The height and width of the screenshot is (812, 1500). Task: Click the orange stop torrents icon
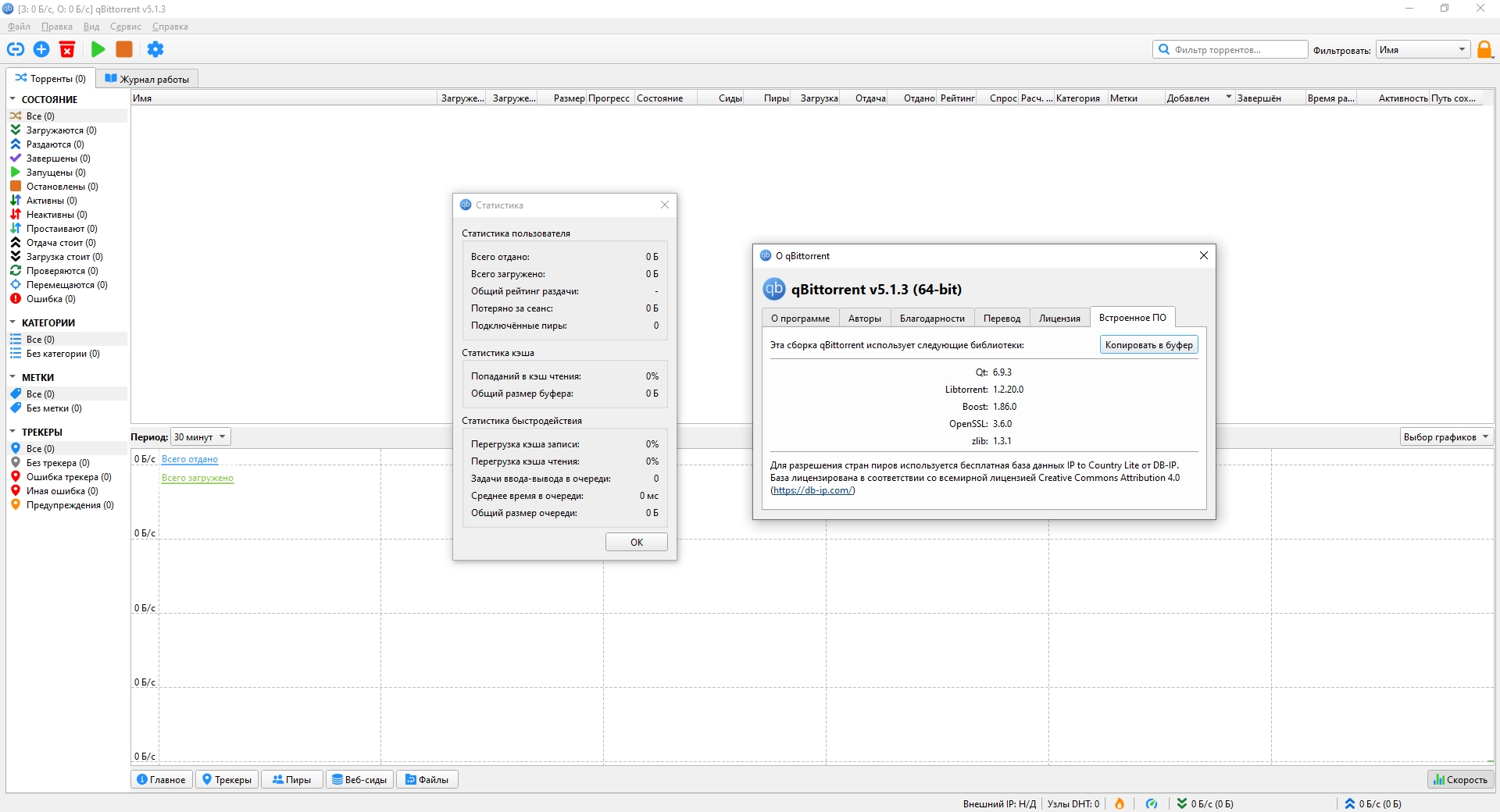(124, 49)
